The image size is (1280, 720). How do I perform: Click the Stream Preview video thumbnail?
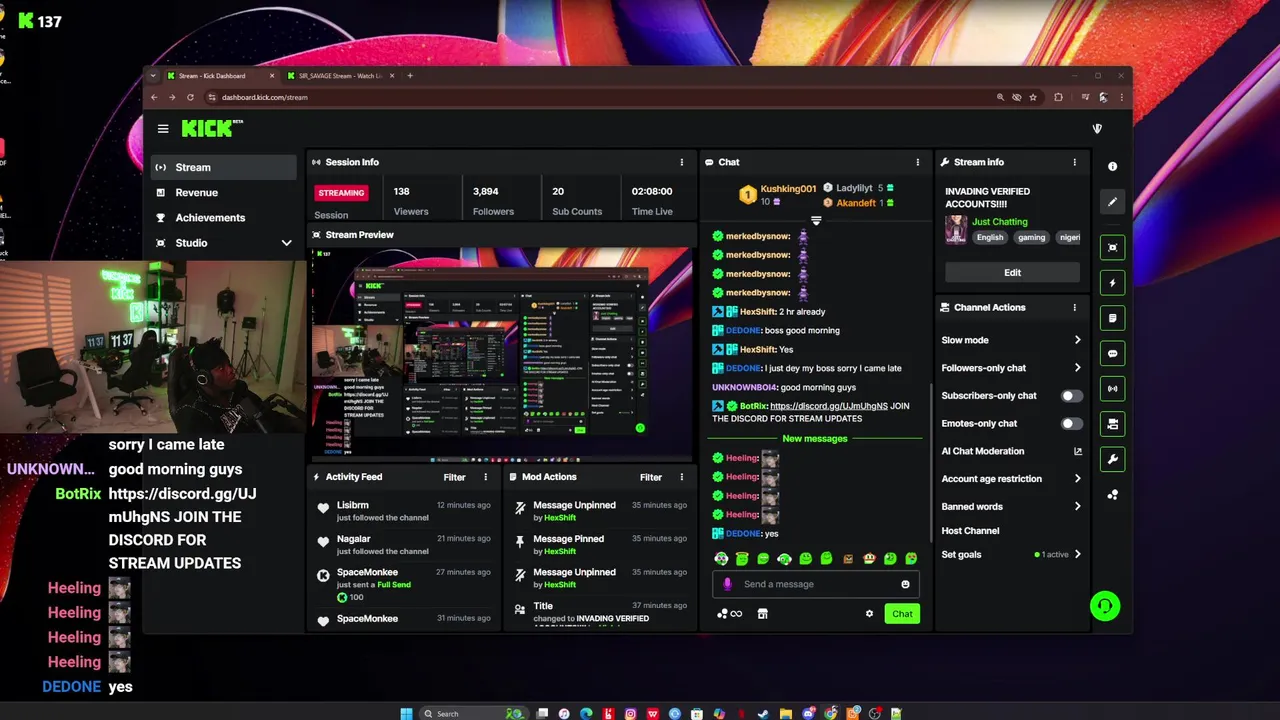click(x=501, y=353)
